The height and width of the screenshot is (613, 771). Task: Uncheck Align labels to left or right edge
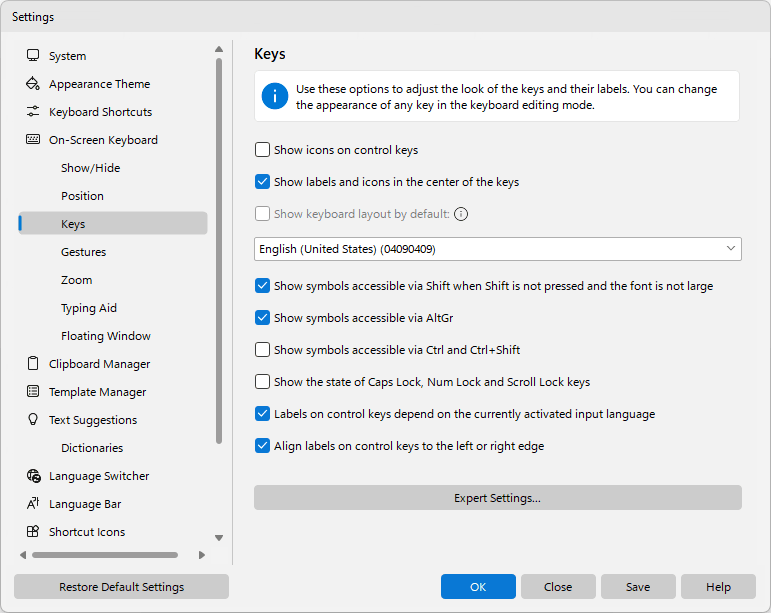263,445
